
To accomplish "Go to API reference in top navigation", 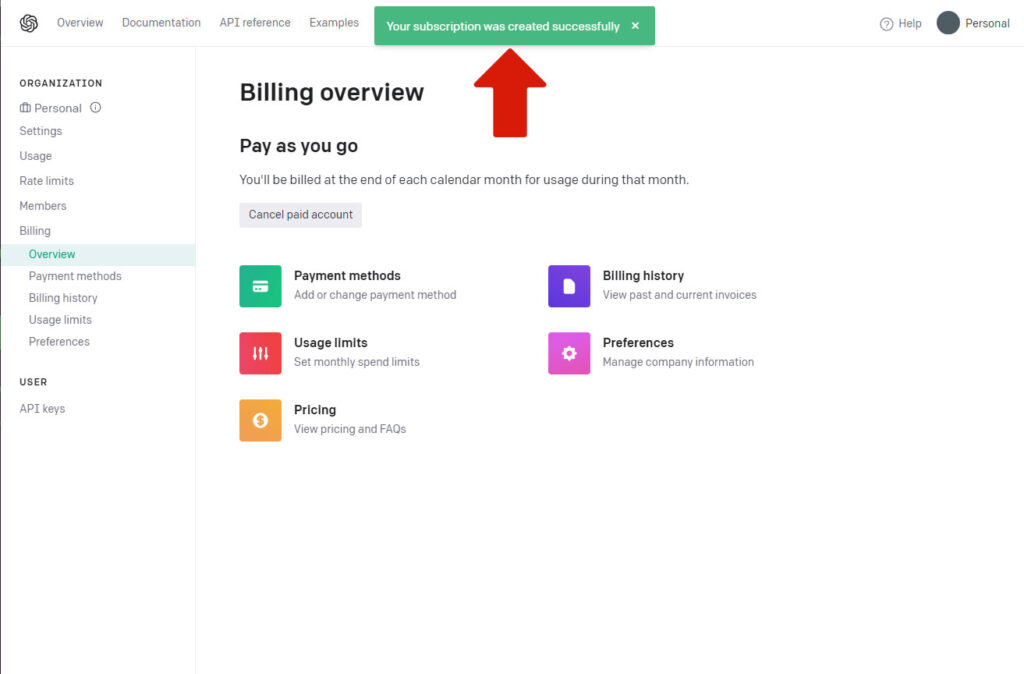I will pos(255,23).
